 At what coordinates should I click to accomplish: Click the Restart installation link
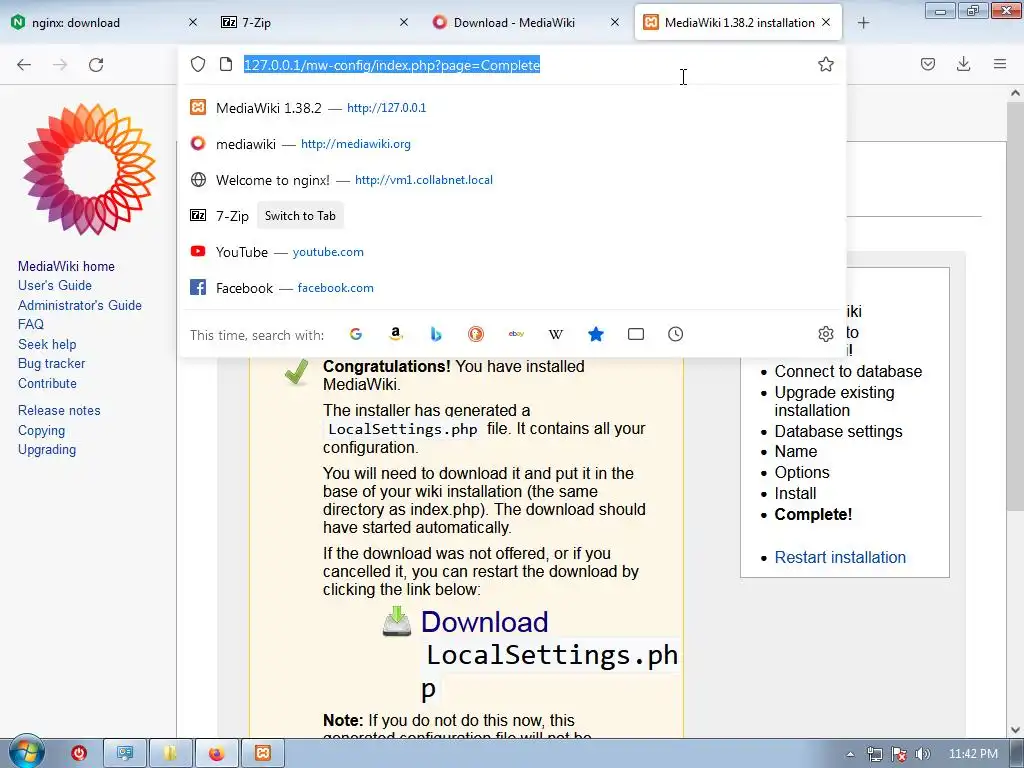(x=840, y=557)
